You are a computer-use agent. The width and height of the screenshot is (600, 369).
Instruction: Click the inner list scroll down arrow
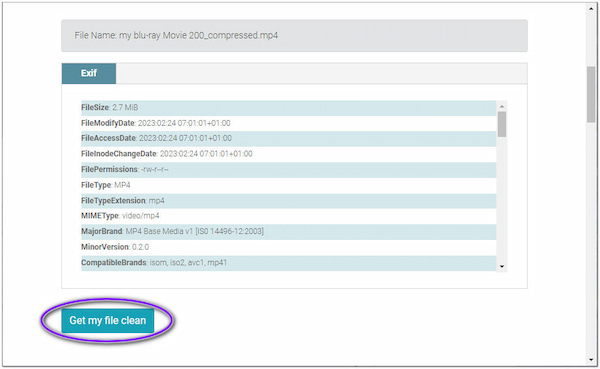(x=502, y=266)
